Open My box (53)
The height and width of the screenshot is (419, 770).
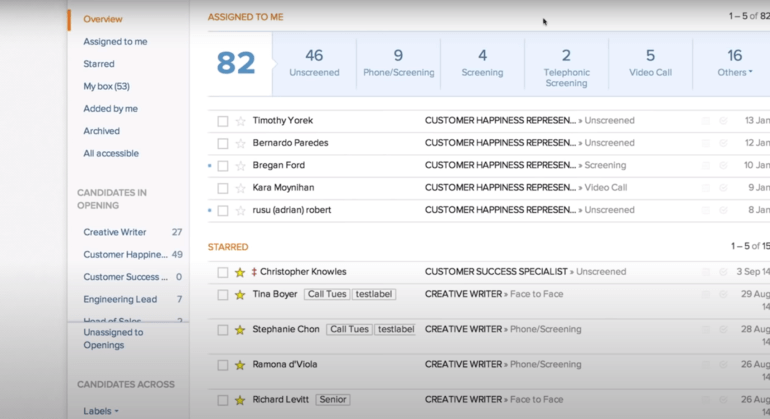pos(107,86)
